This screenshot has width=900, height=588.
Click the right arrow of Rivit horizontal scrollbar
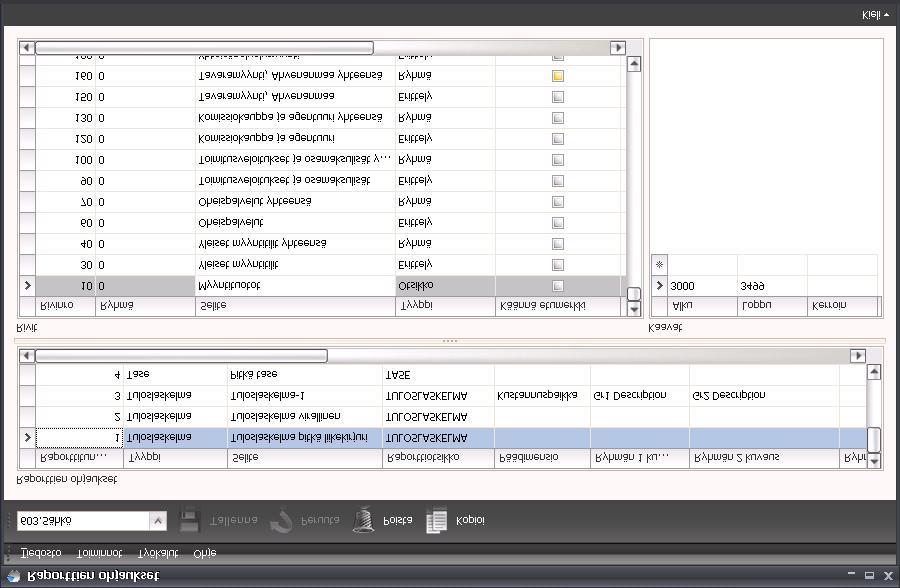pos(618,48)
